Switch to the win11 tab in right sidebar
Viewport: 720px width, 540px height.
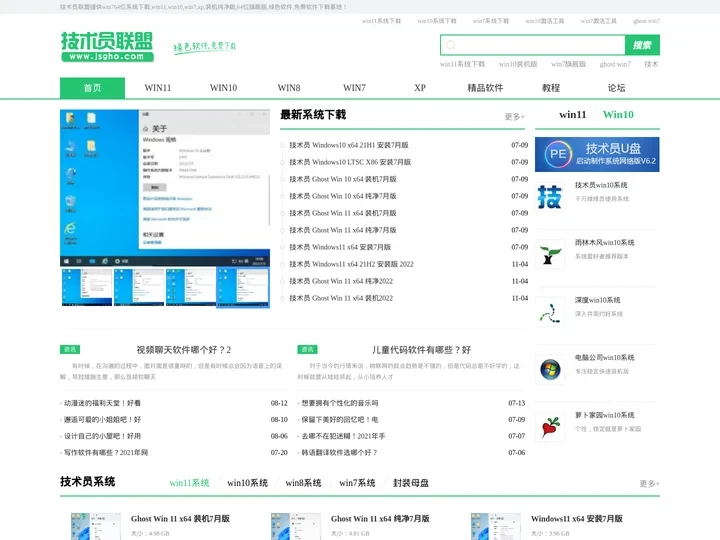573,115
